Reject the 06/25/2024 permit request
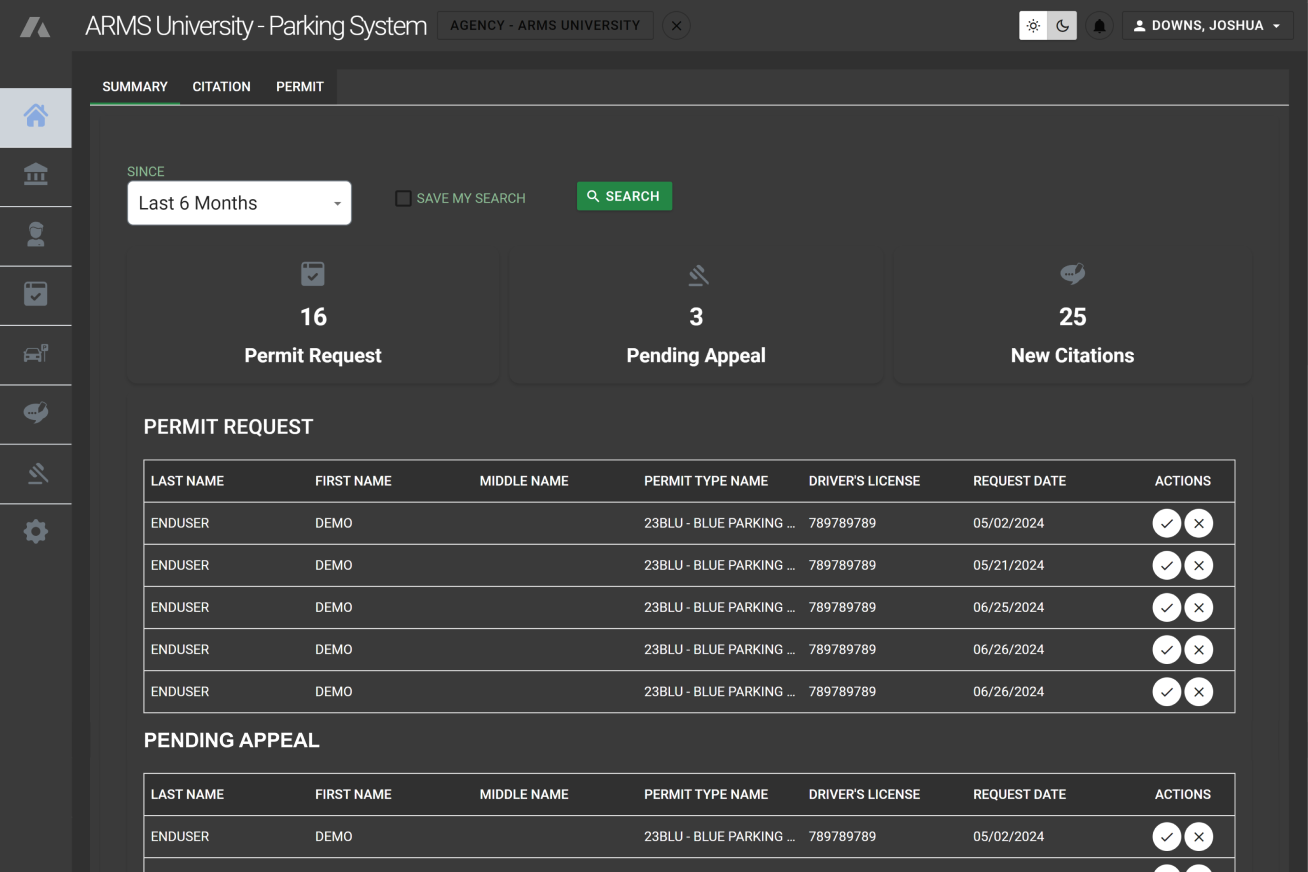Image resolution: width=1308 pixels, height=872 pixels. pyautogui.click(x=1199, y=607)
